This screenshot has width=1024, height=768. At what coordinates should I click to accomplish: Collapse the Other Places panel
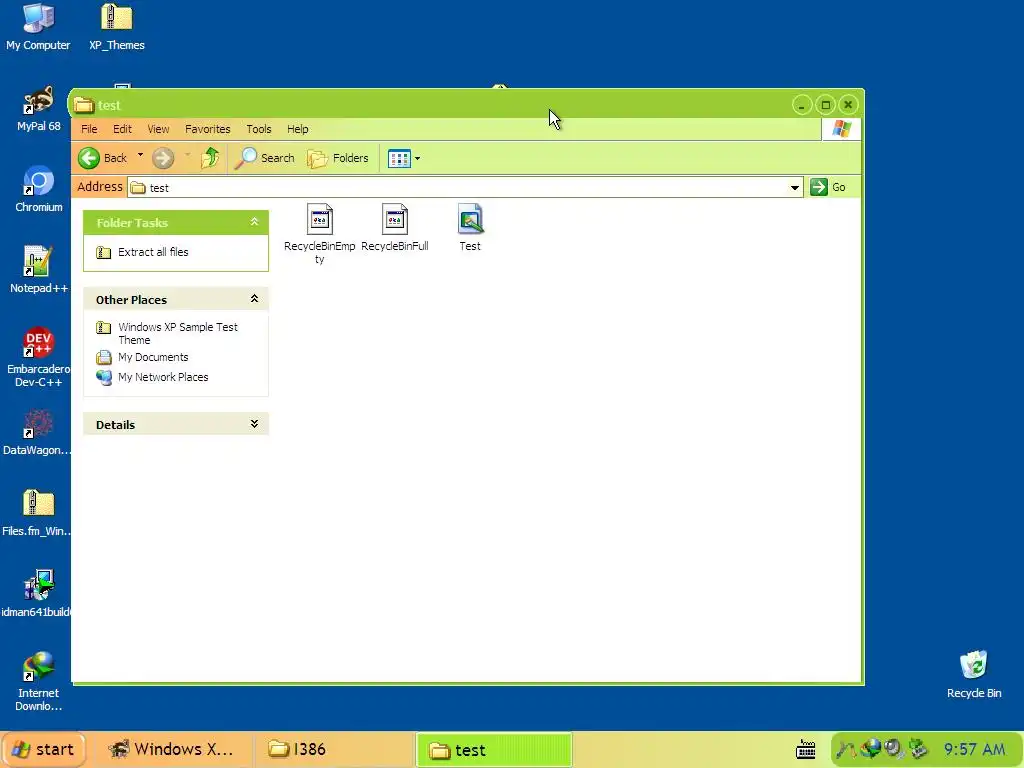click(x=254, y=299)
